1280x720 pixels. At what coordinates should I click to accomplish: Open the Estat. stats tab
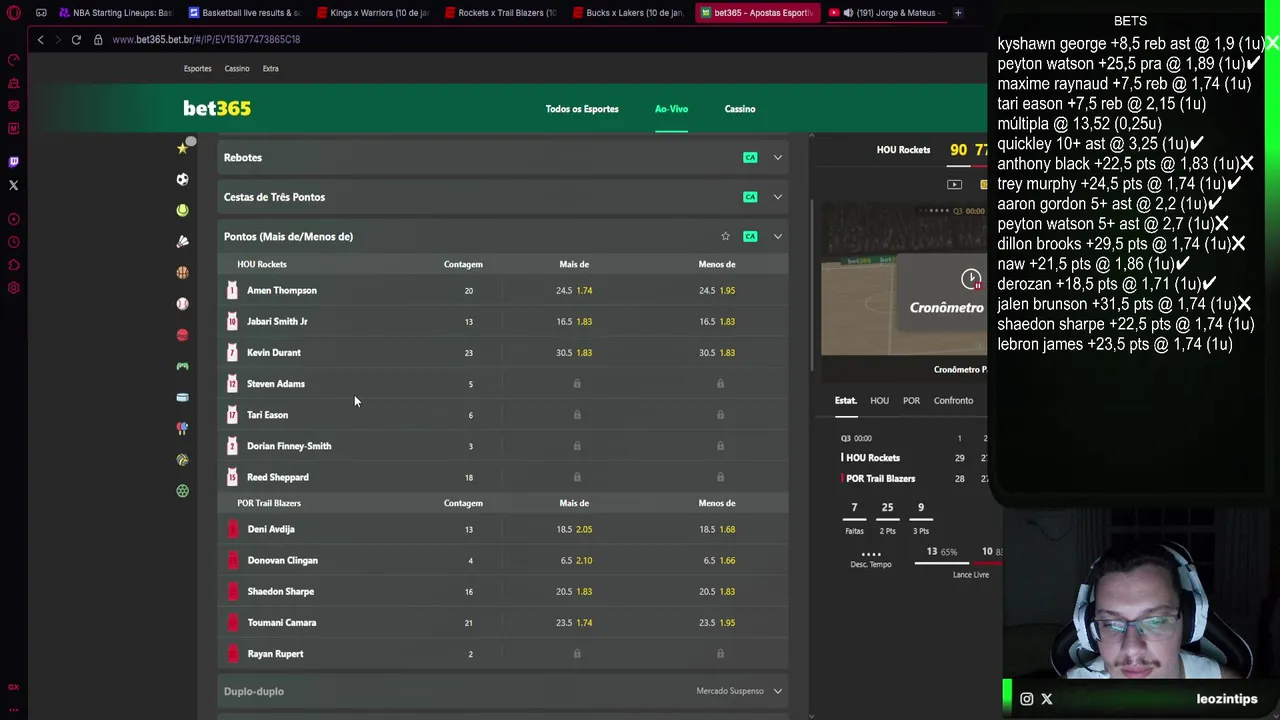[x=846, y=400]
